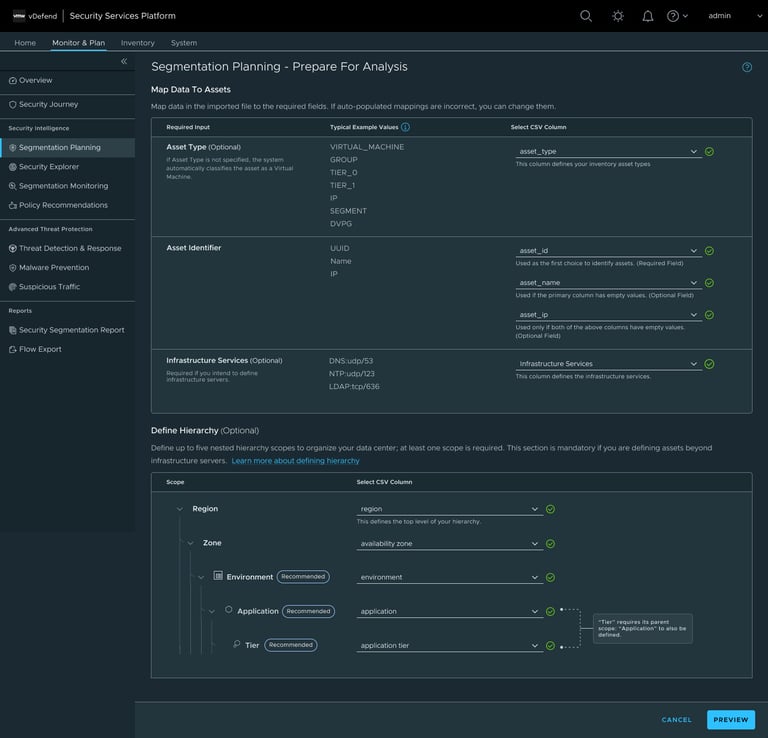This screenshot has width=768, height=738.
Task: Collapse the Environment scope chevron
Action: 201,577
